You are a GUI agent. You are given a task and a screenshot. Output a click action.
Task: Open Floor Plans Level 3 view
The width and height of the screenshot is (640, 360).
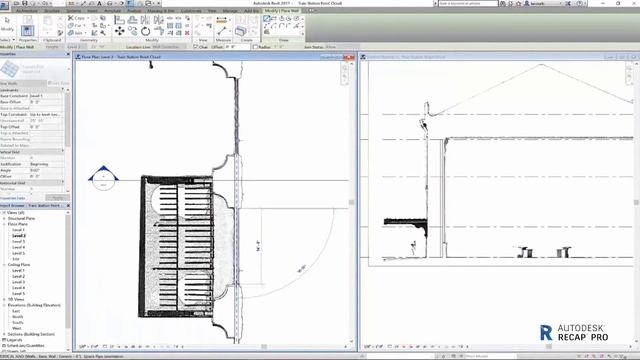click(x=18, y=241)
